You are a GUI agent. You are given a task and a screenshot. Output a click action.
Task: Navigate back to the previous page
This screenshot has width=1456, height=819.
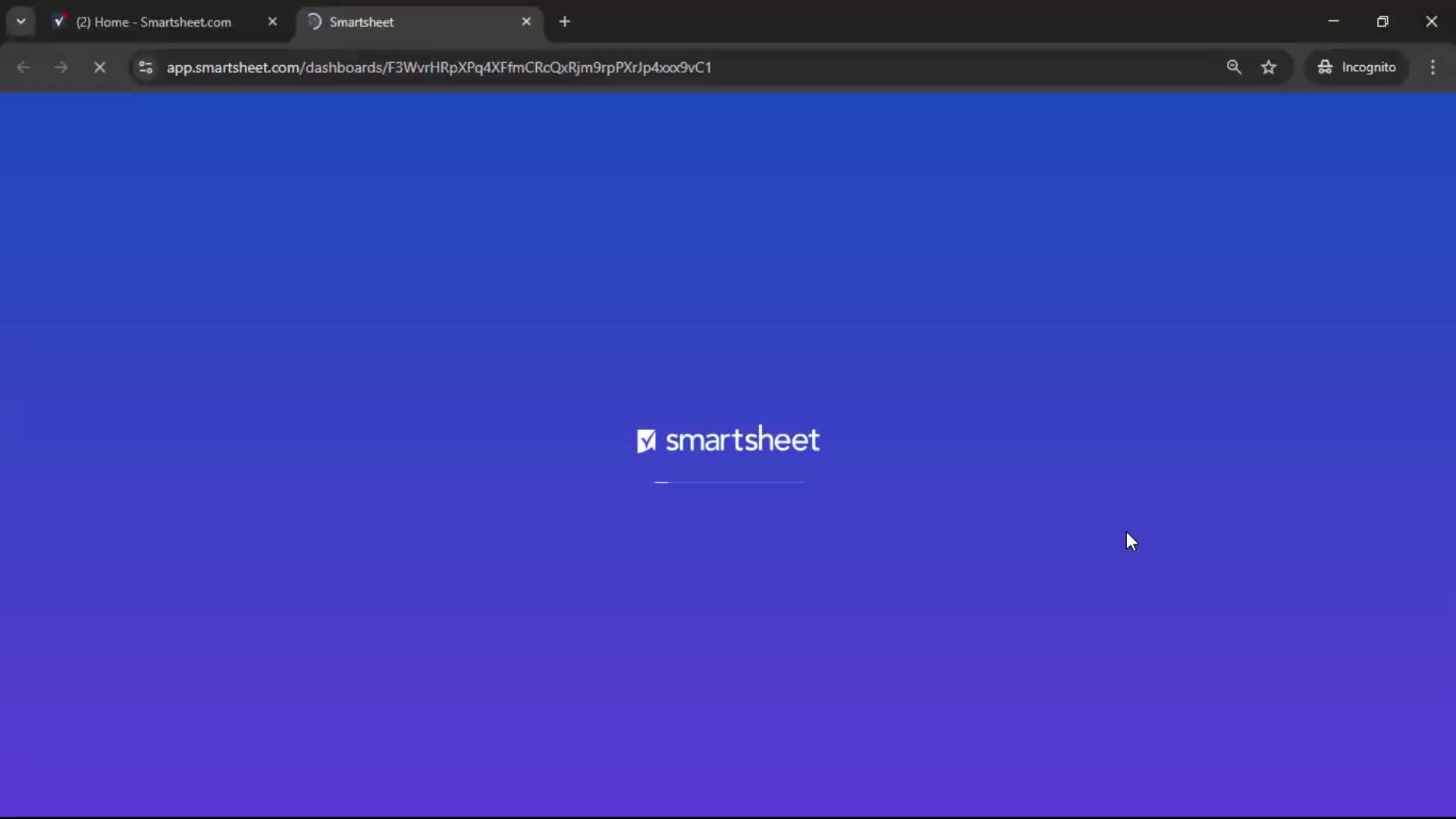24,67
